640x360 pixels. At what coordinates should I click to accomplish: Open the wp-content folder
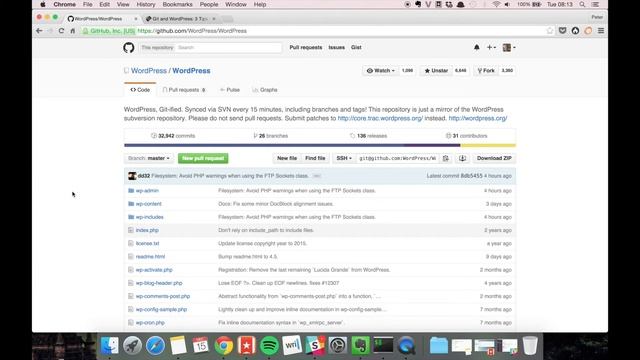coord(149,204)
